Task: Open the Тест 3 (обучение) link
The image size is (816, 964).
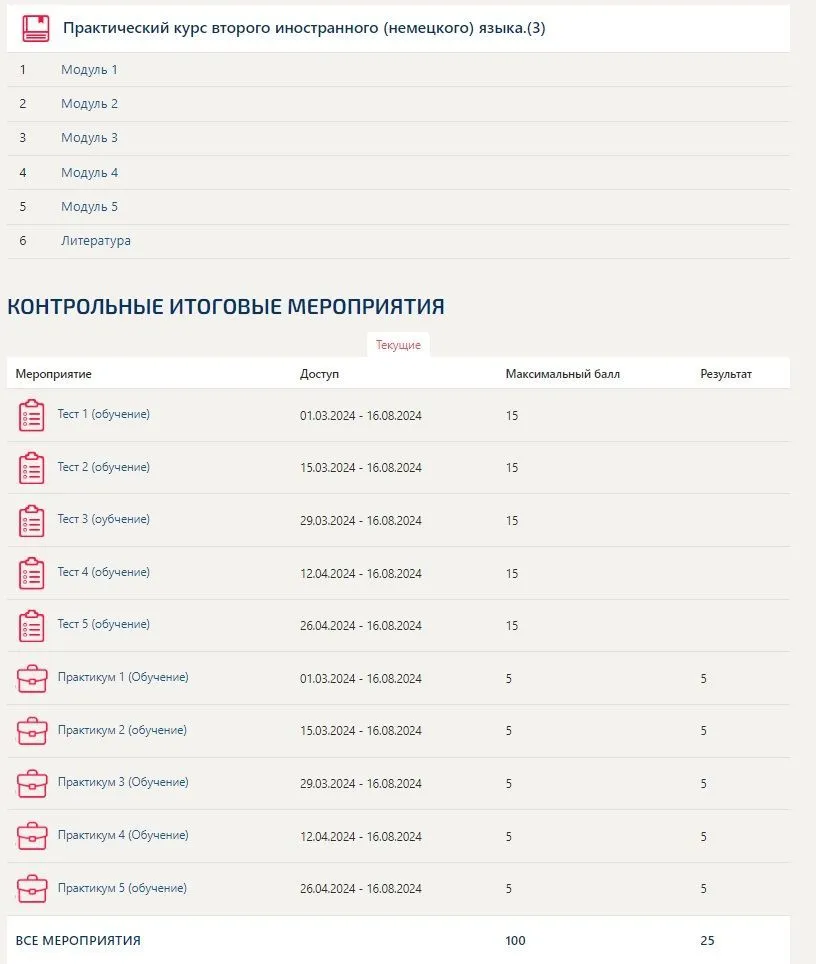Action: click(104, 519)
